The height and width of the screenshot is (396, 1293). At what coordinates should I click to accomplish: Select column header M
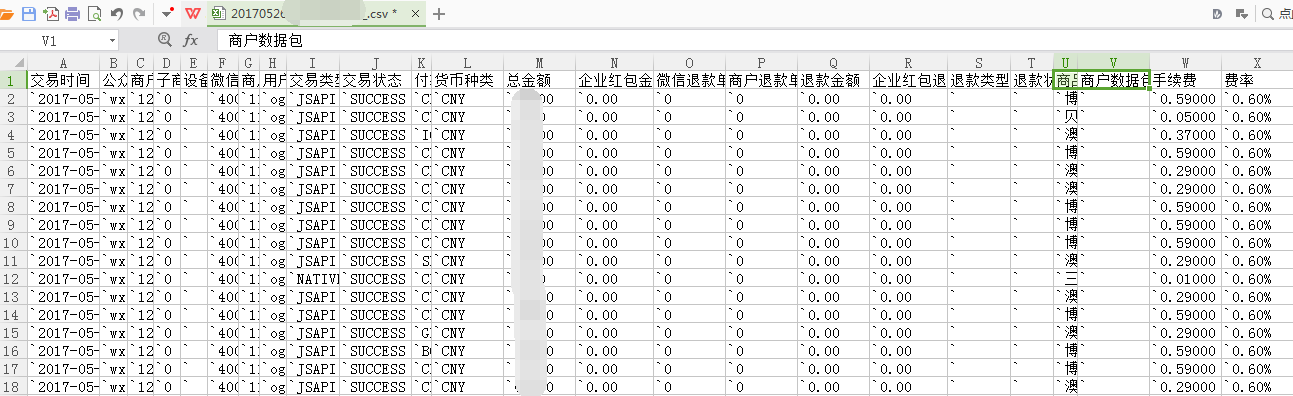tap(539, 62)
